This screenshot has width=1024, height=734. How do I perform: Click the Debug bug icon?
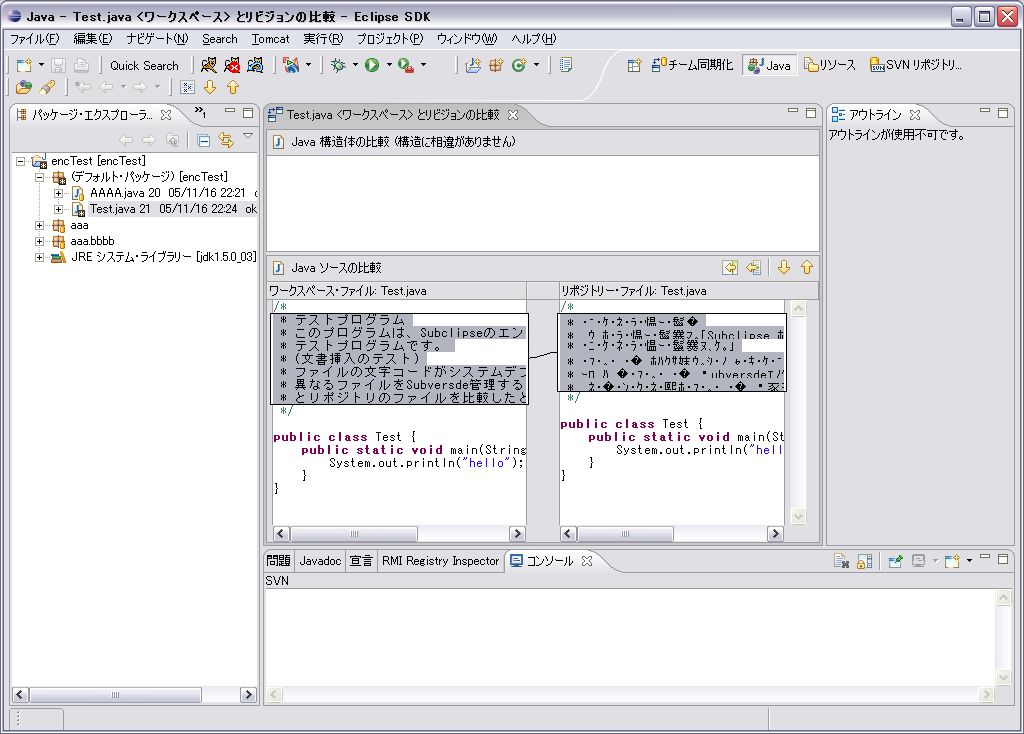tap(338, 65)
